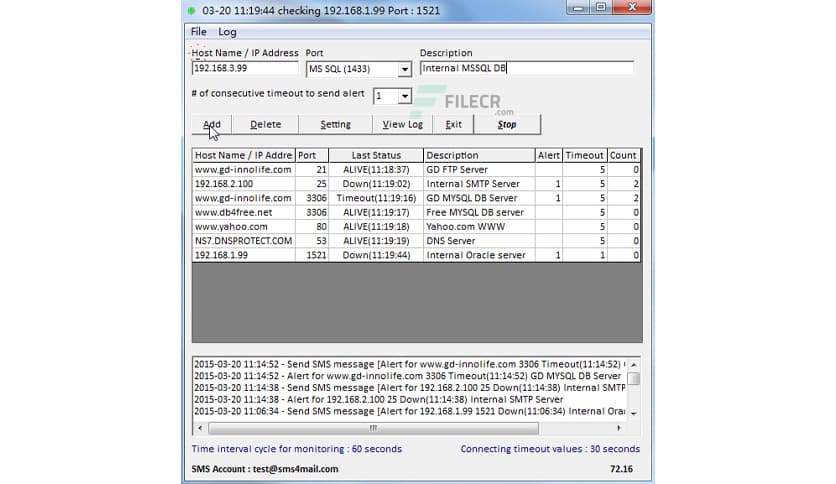The image size is (836, 484).
Task: Select the www.yahoo.com host row
Action: [416, 227]
